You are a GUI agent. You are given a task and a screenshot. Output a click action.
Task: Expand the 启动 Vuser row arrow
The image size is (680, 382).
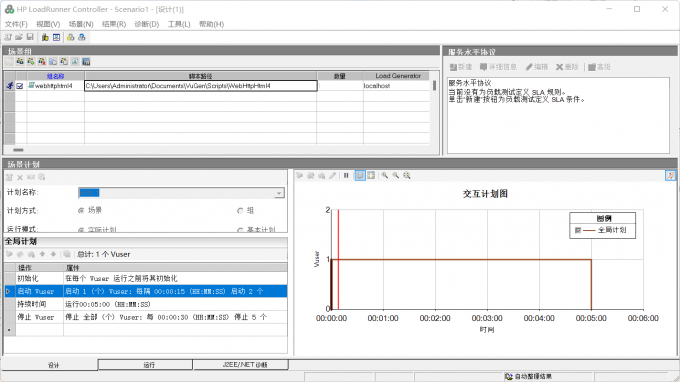[x=8, y=291]
